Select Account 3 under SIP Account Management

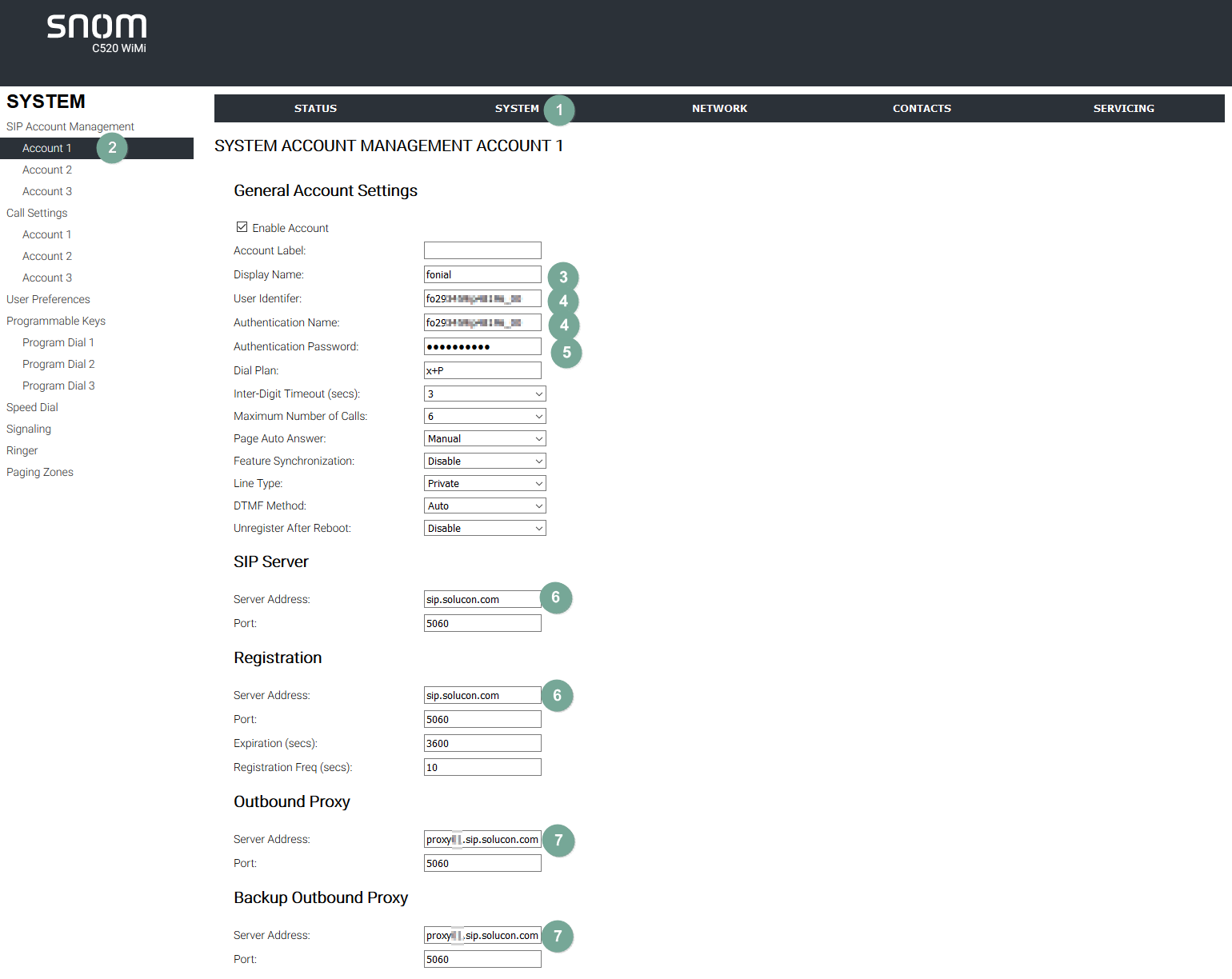coord(47,191)
